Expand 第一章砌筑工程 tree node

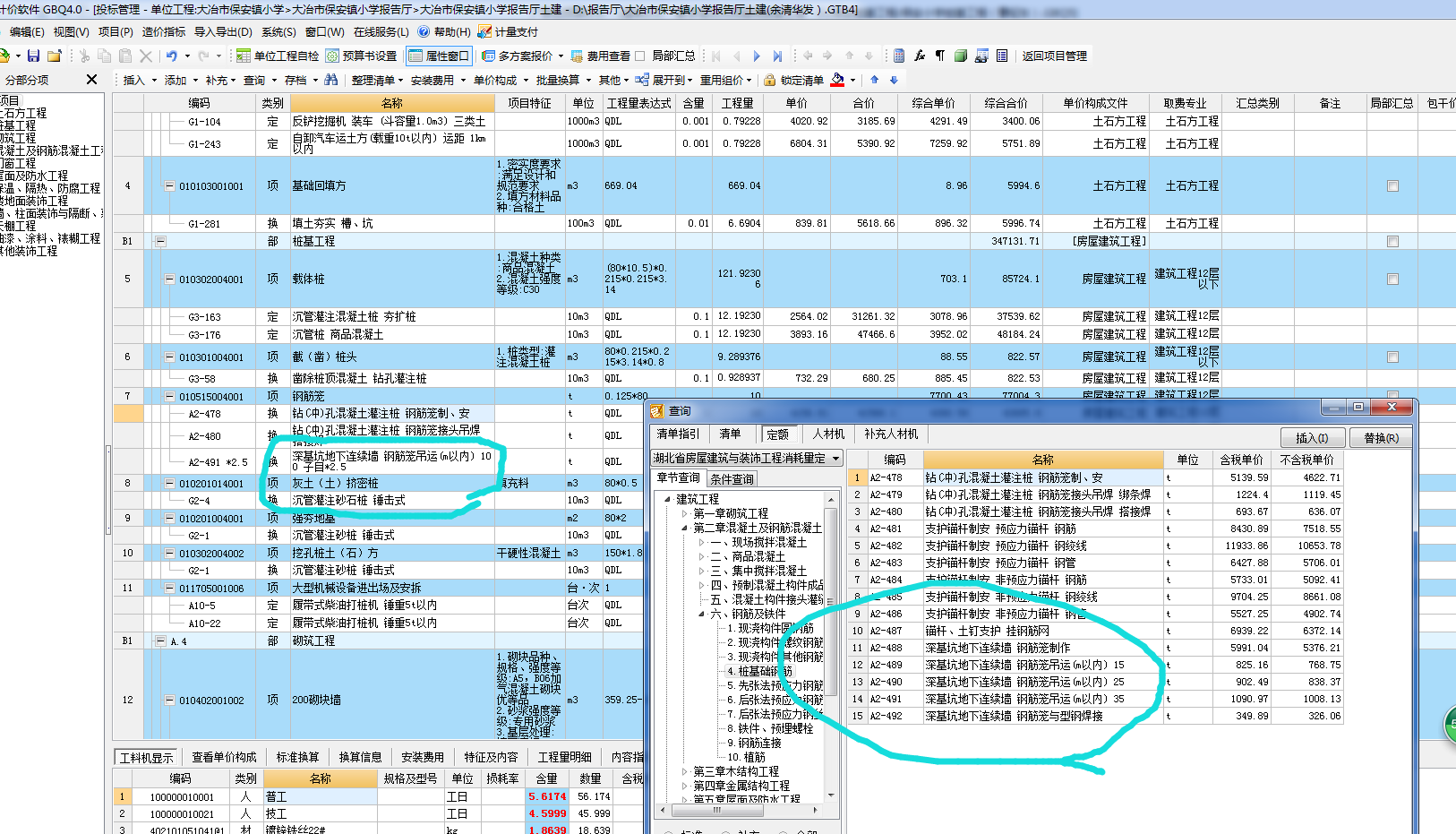click(x=685, y=513)
